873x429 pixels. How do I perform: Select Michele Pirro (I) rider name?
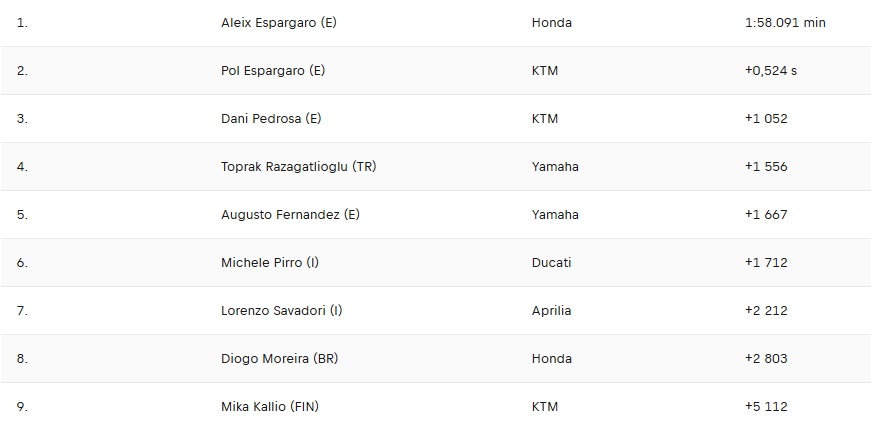[x=270, y=263]
